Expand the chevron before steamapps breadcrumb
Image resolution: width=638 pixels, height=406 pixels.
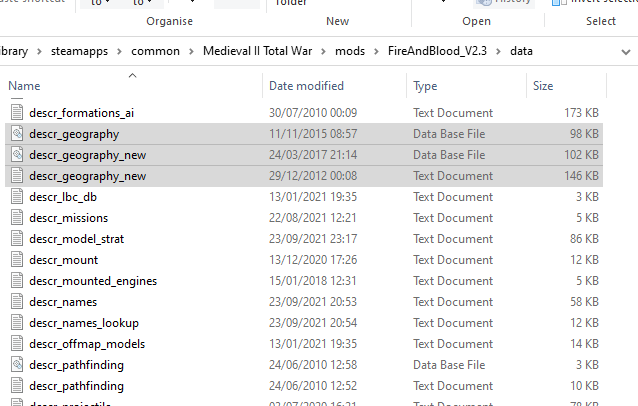click(x=39, y=52)
